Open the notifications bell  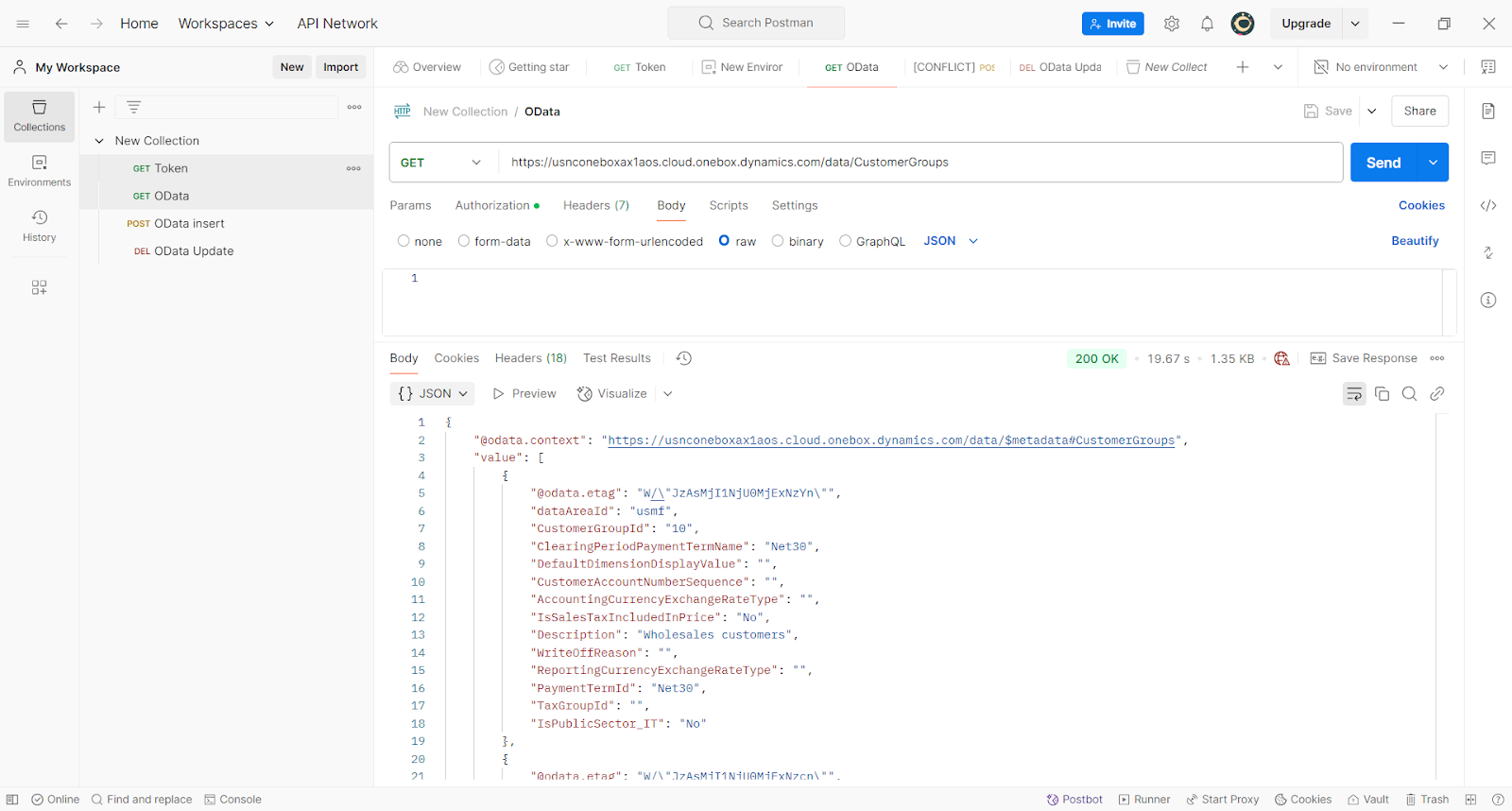(1207, 24)
